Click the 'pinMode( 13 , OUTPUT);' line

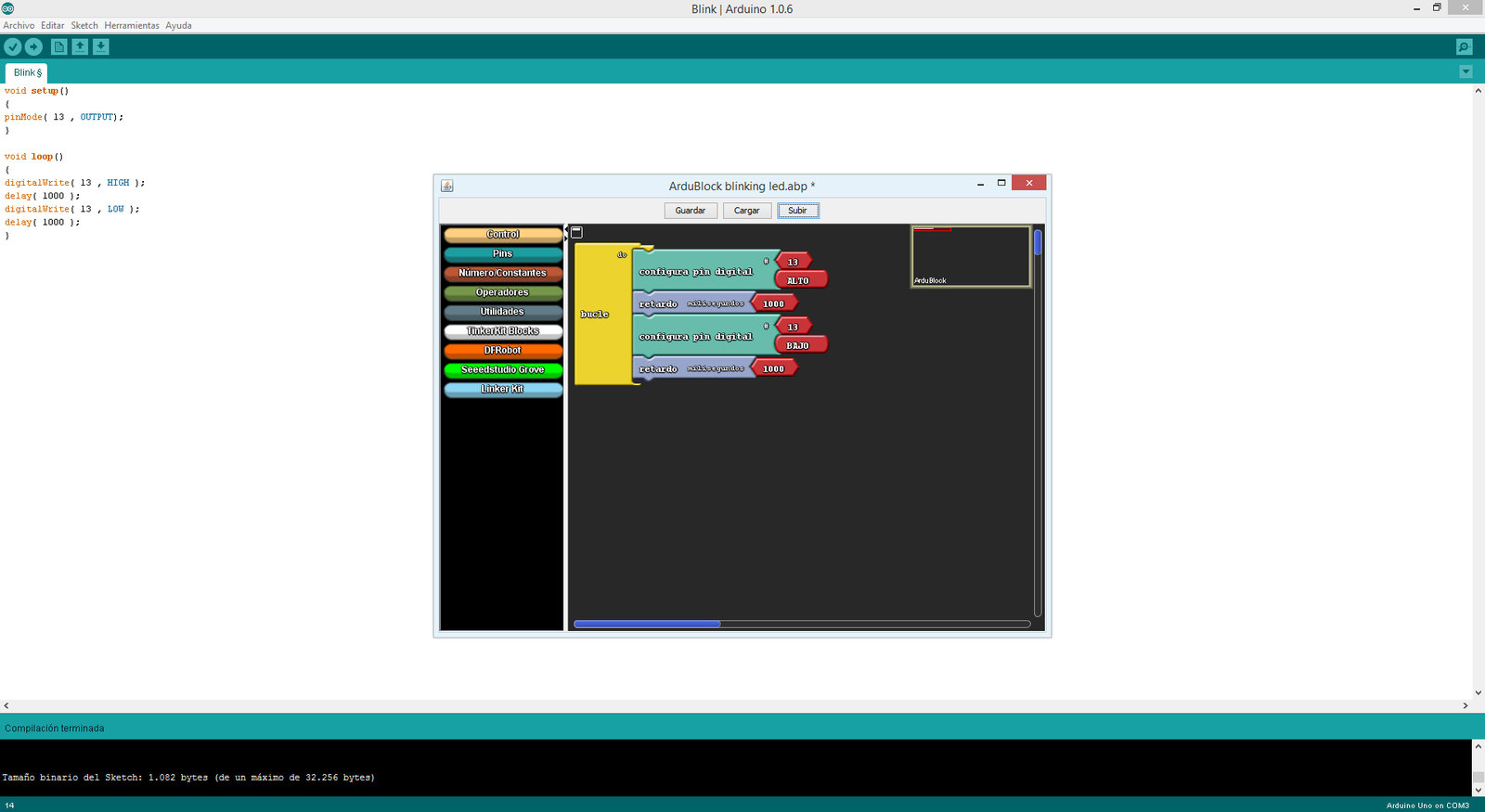click(63, 117)
